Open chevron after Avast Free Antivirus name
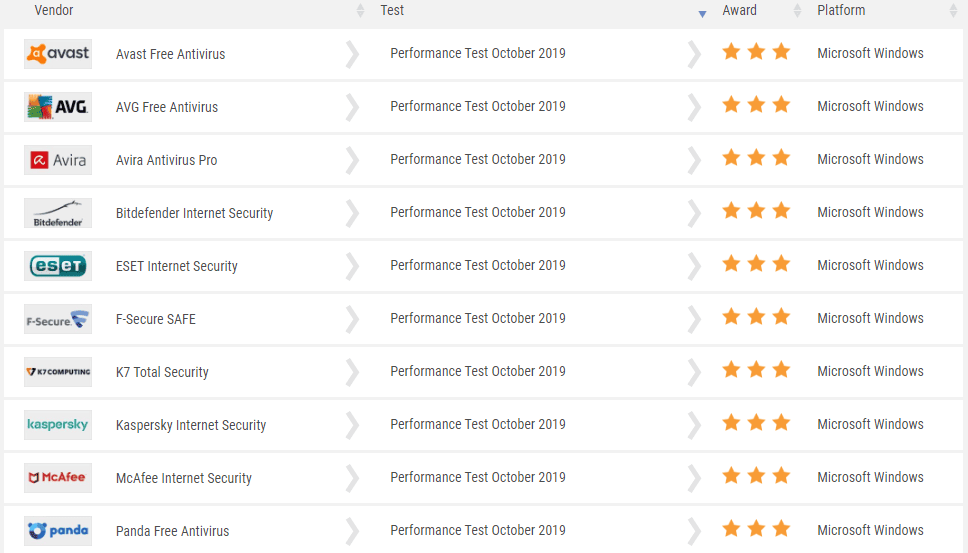The height and width of the screenshot is (553, 968). click(x=352, y=54)
